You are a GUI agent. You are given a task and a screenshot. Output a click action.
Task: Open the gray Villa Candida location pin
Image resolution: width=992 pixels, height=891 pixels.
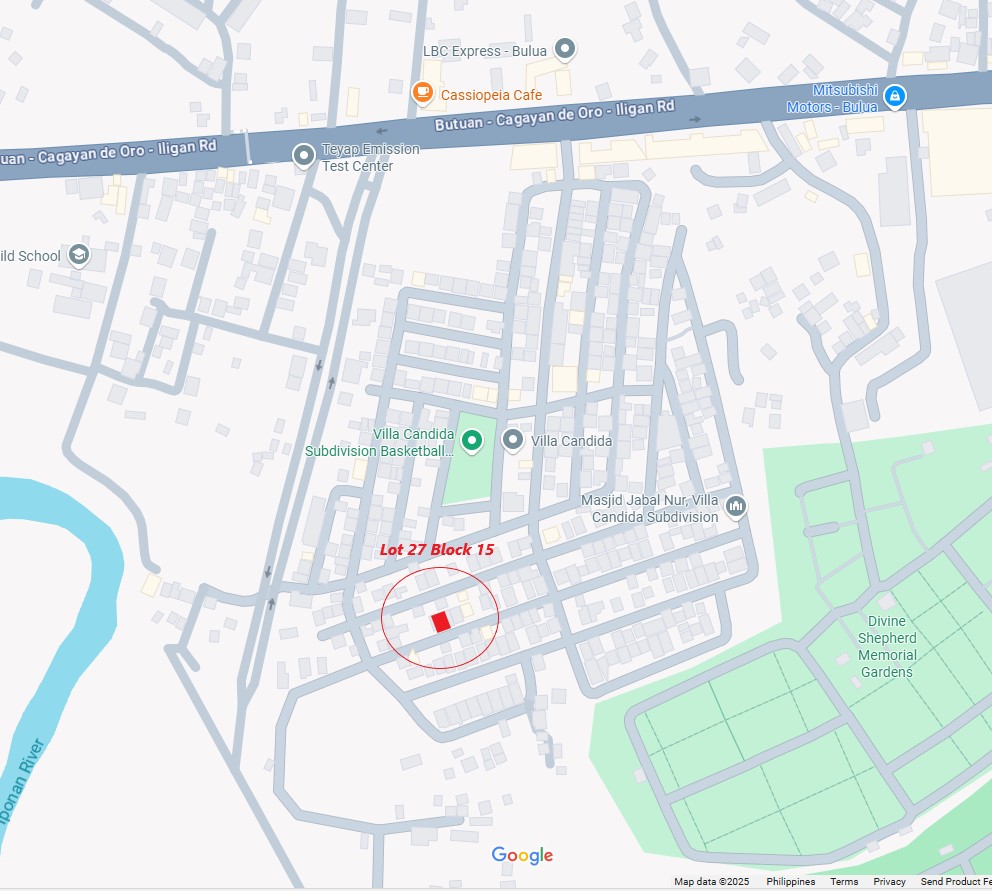pyautogui.click(x=513, y=440)
